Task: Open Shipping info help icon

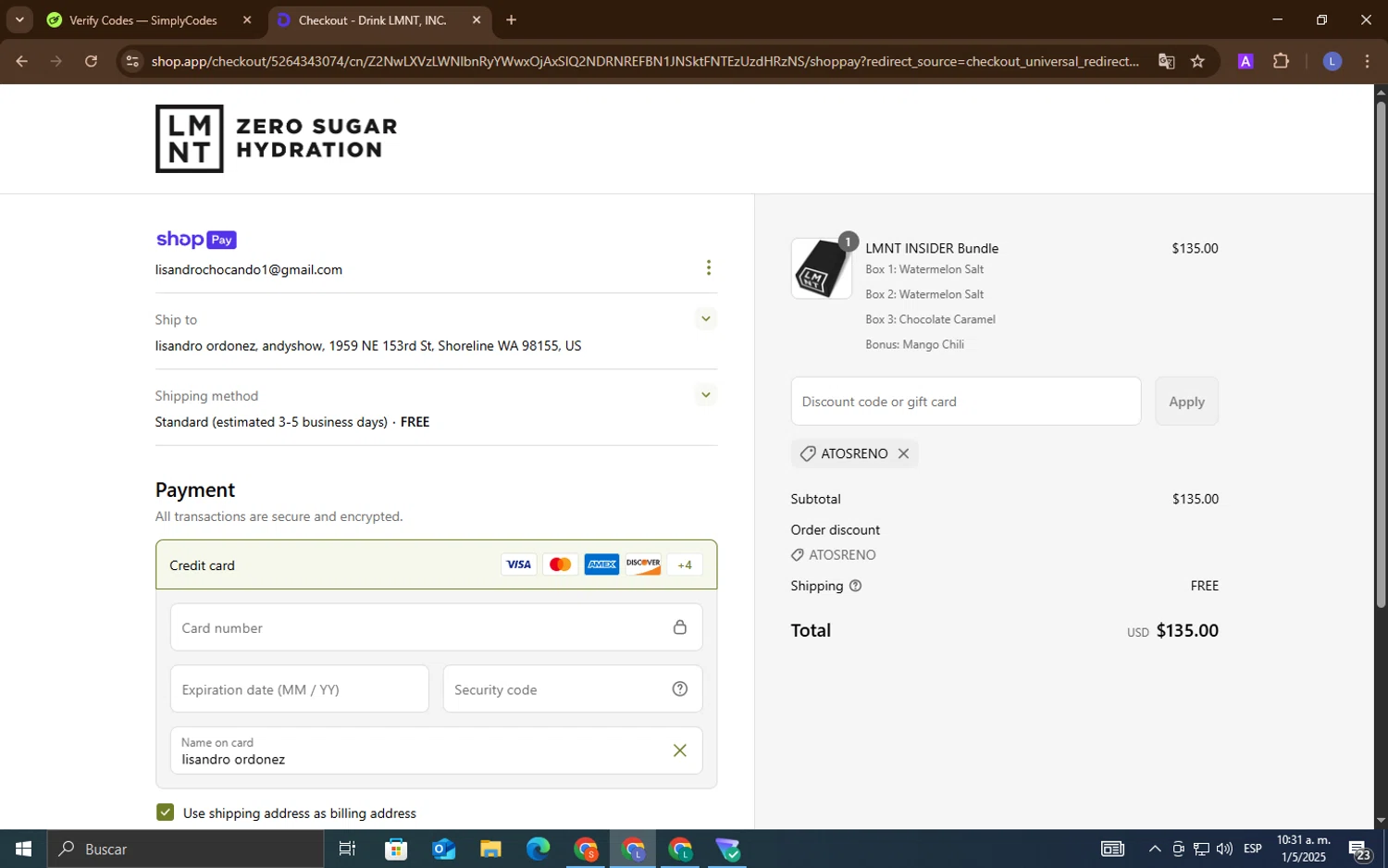Action: (855, 586)
